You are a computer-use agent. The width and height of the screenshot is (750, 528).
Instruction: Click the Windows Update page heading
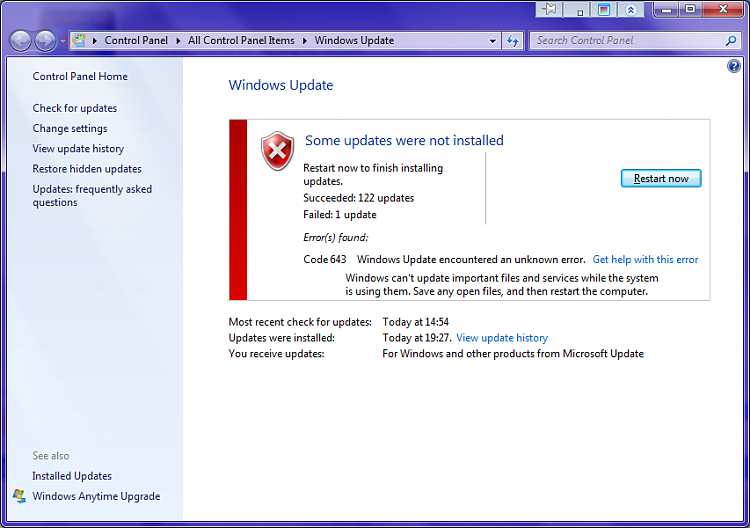click(281, 85)
